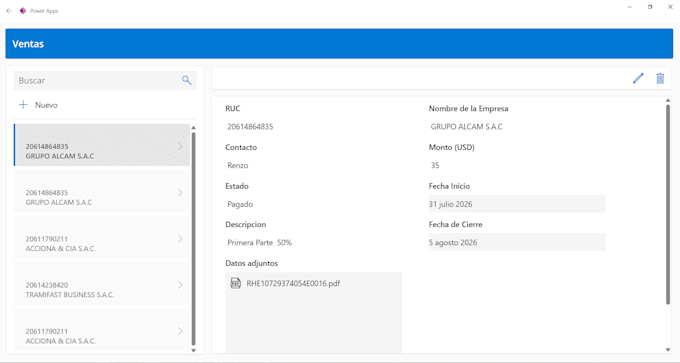Click the Contacto value Renzo
This screenshot has height=363, width=680.
pos(238,165)
